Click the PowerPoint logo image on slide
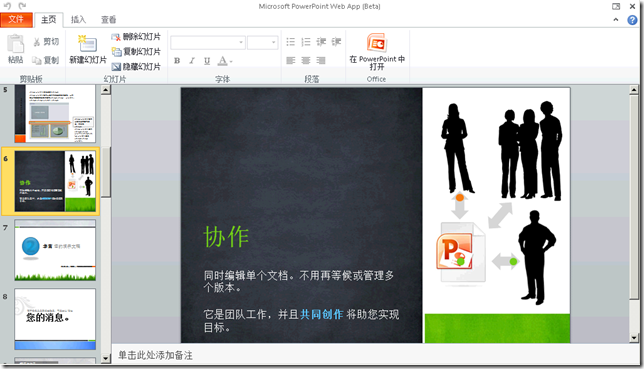 455,251
